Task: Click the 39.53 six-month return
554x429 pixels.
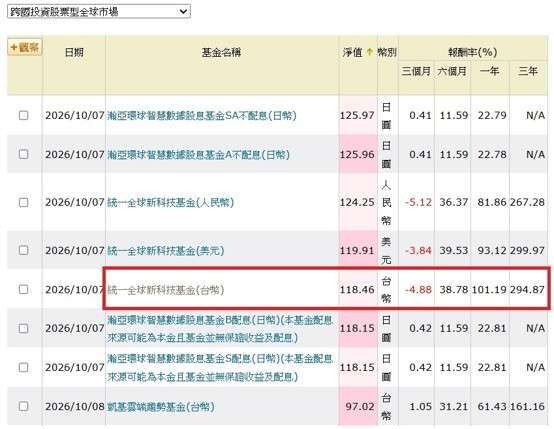Action: click(454, 251)
